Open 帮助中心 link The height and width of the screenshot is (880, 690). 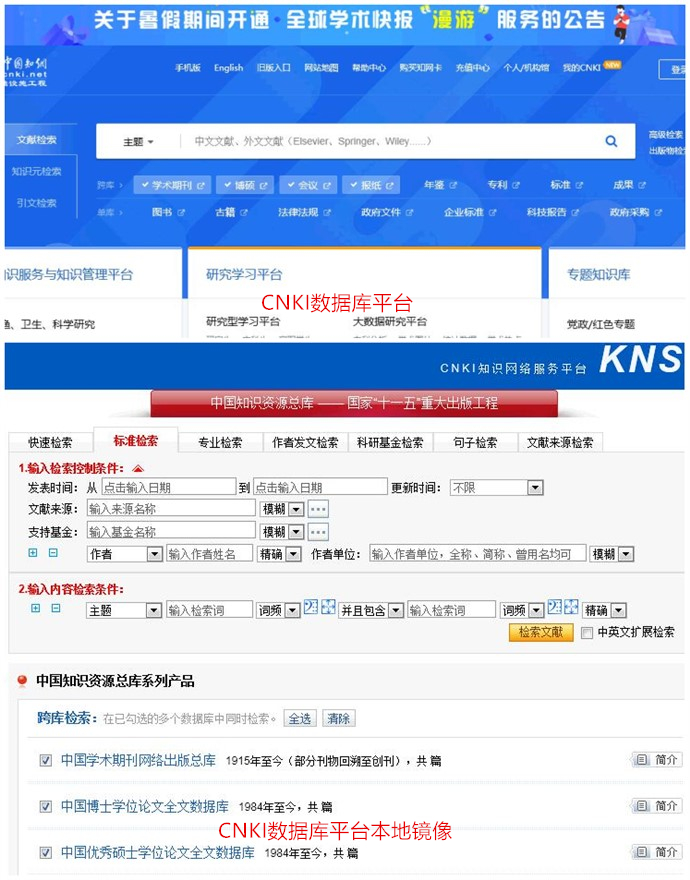point(369,68)
